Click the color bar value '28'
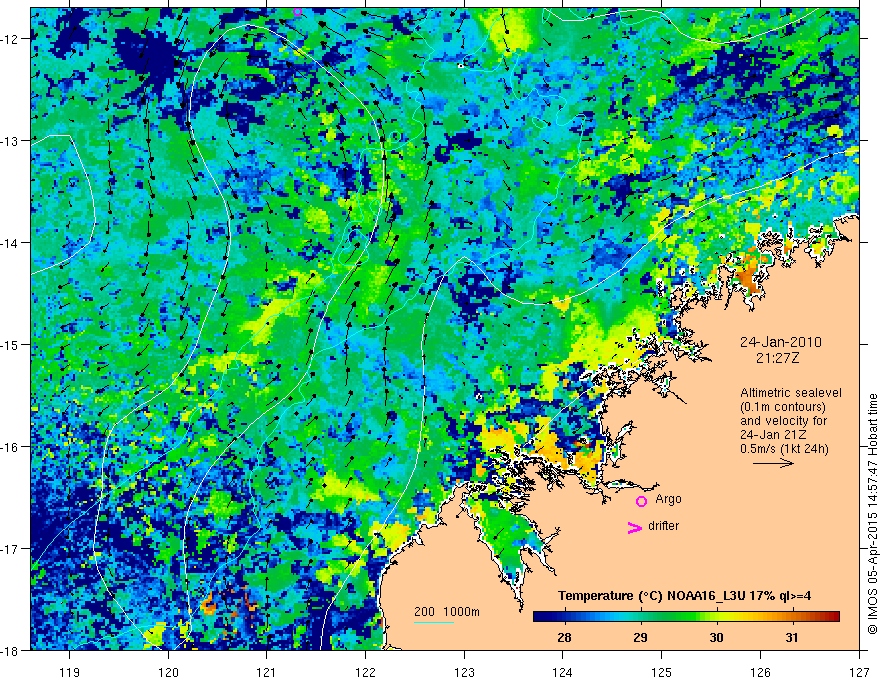The width and height of the screenshot is (880, 680). point(564,638)
